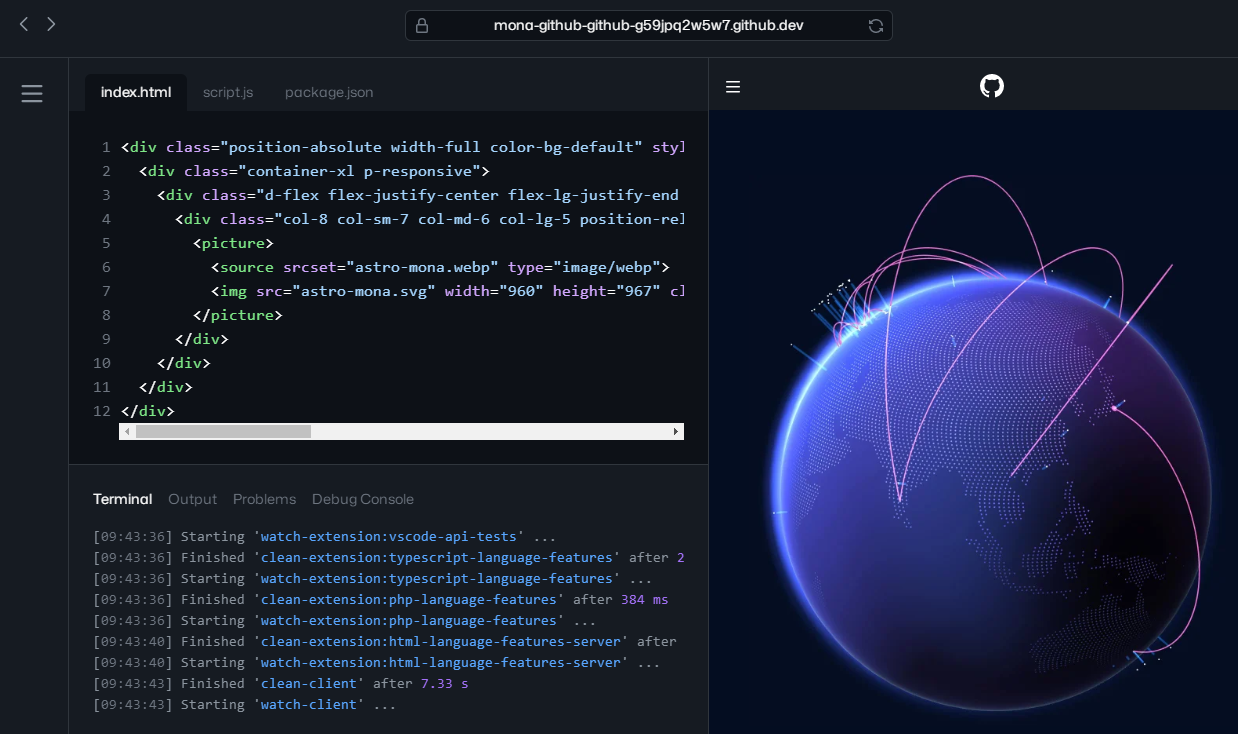Open the package.json tab
The height and width of the screenshot is (734, 1238).
[329, 92]
